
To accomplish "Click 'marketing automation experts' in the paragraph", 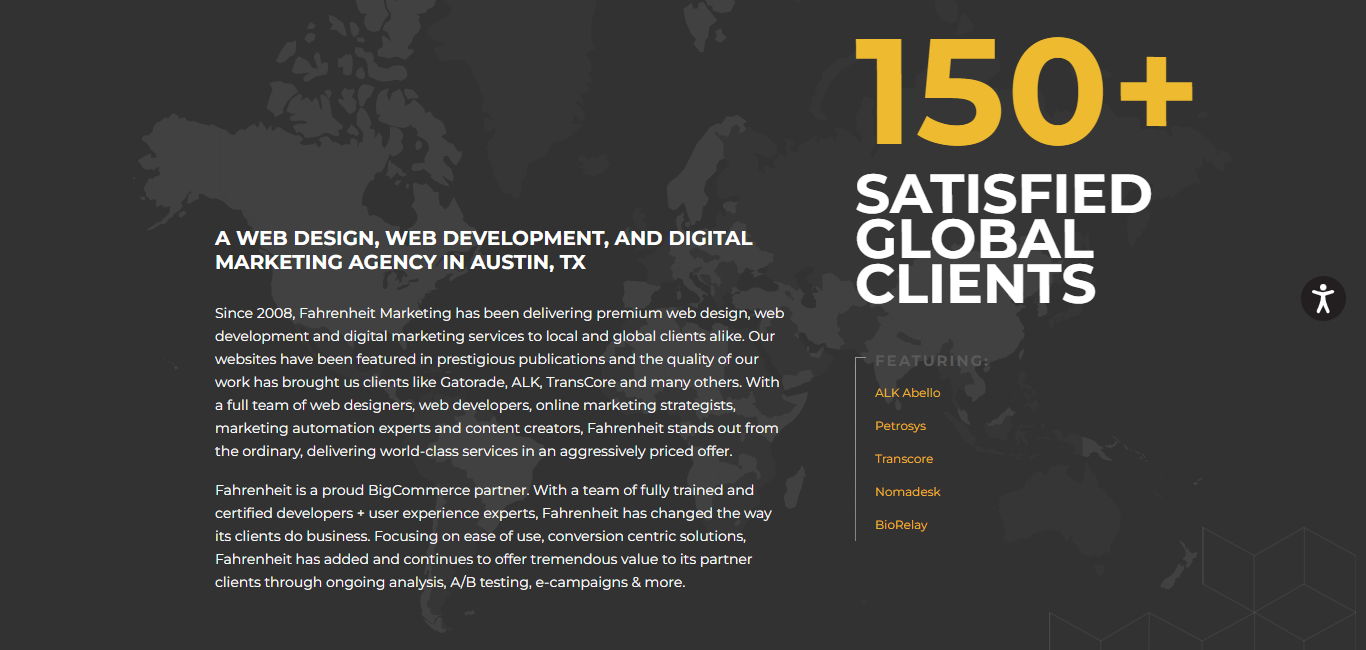I will [x=322, y=428].
